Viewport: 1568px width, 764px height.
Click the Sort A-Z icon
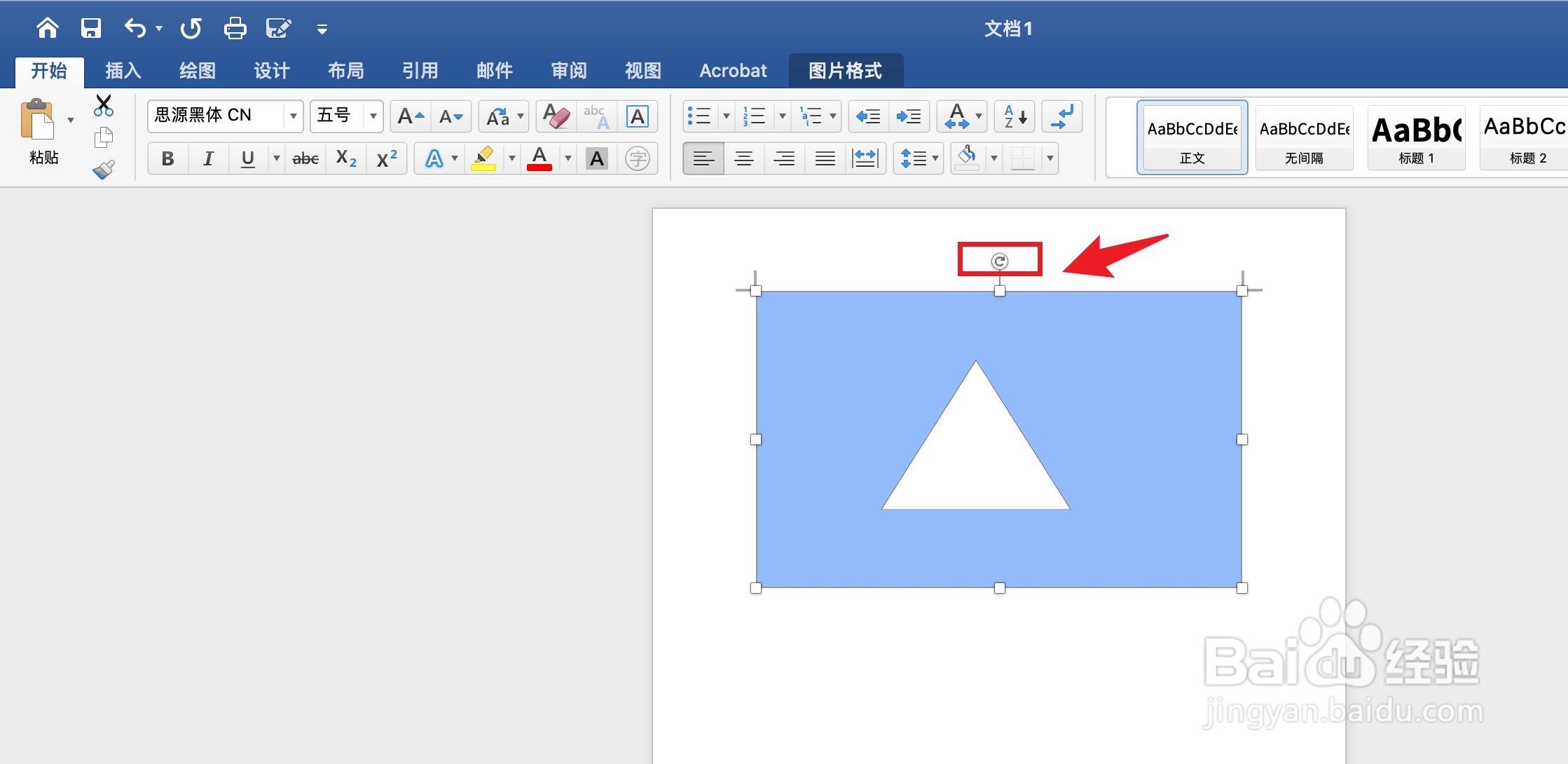pyautogui.click(x=1015, y=116)
